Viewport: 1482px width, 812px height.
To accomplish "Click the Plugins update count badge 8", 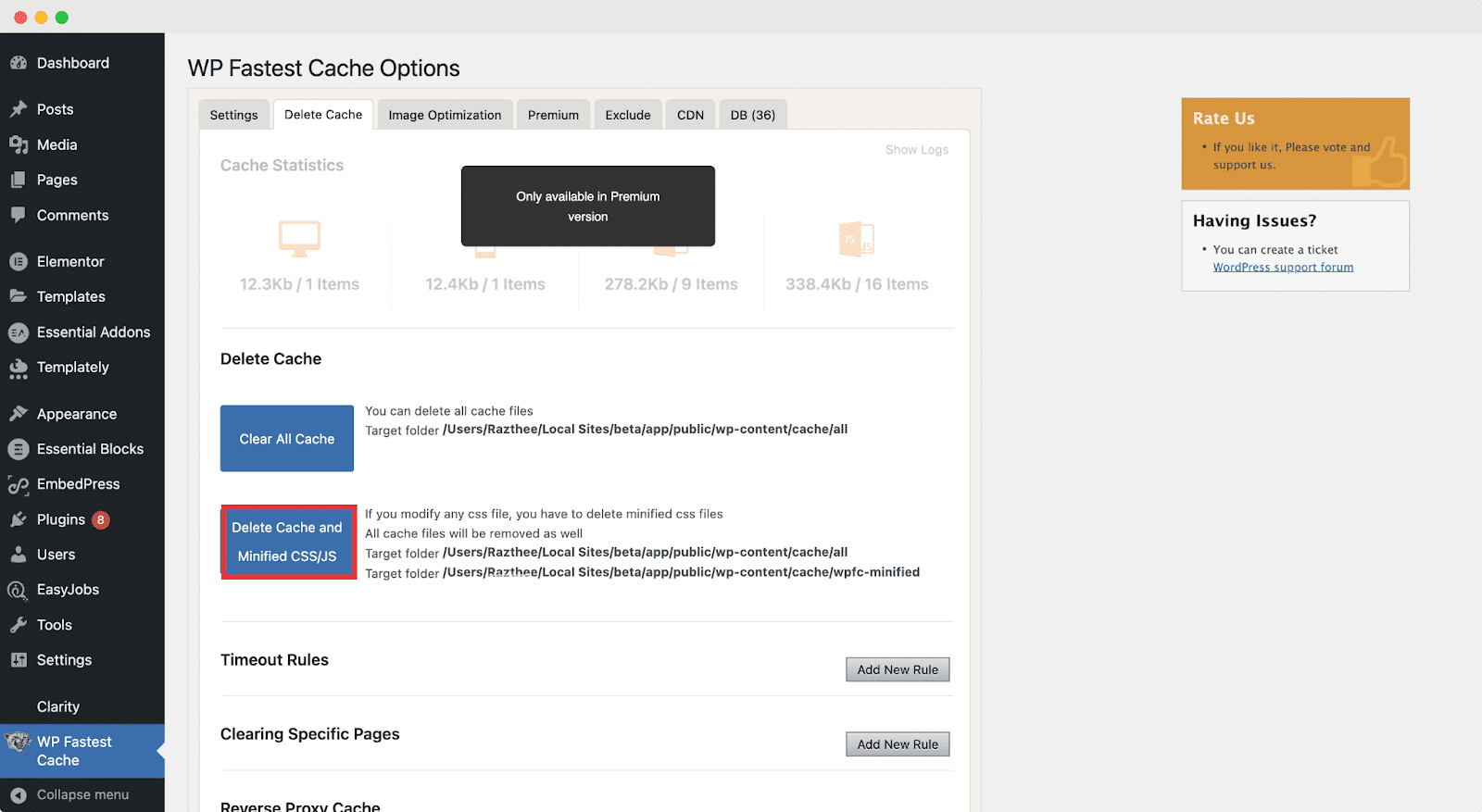I will (x=101, y=519).
